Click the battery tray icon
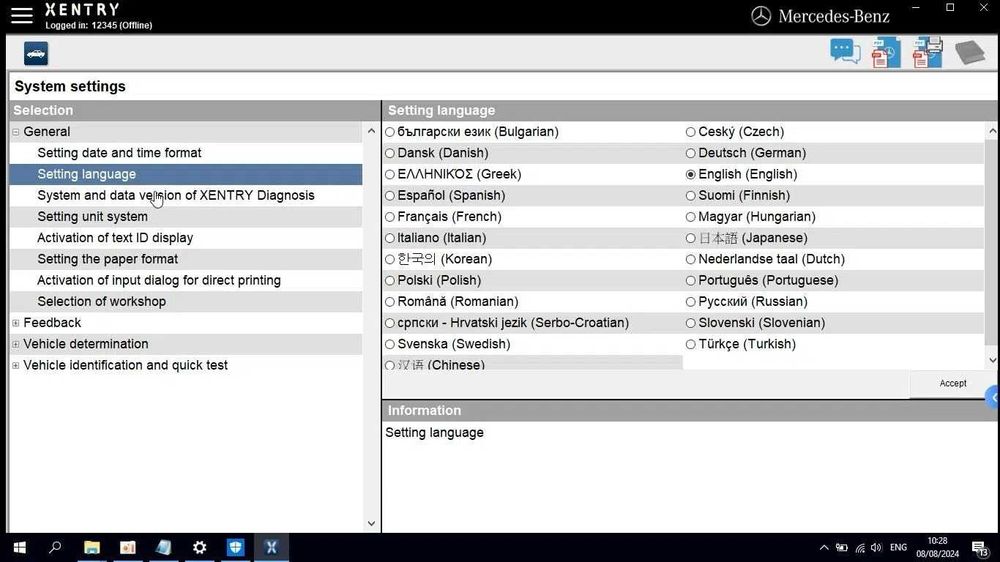 click(842, 547)
